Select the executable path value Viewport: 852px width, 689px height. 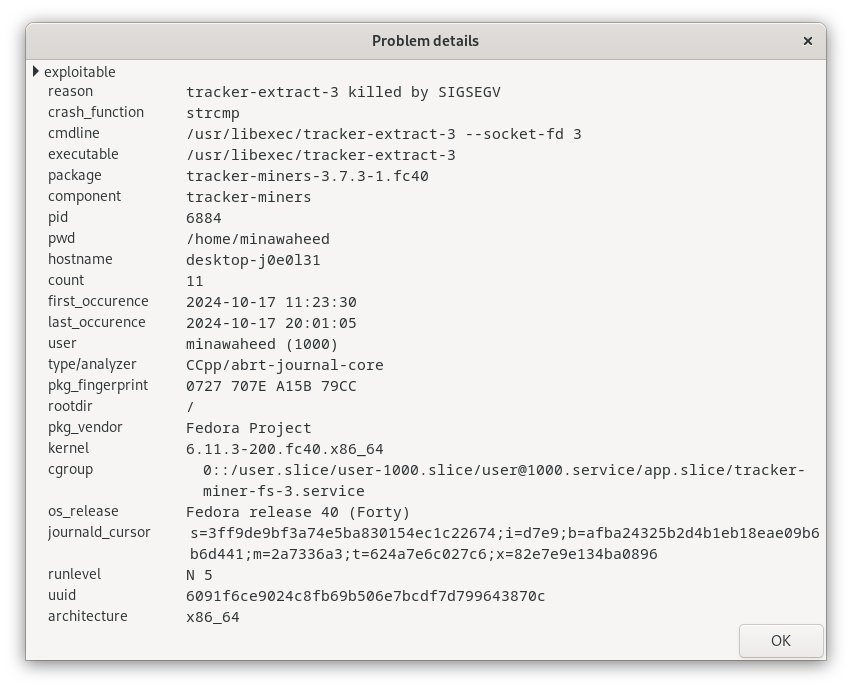[x=321, y=155]
